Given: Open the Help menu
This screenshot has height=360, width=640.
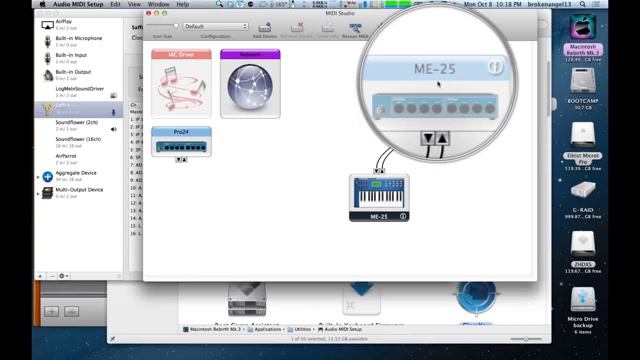Looking at the screenshot, I should [x=182, y=4].
